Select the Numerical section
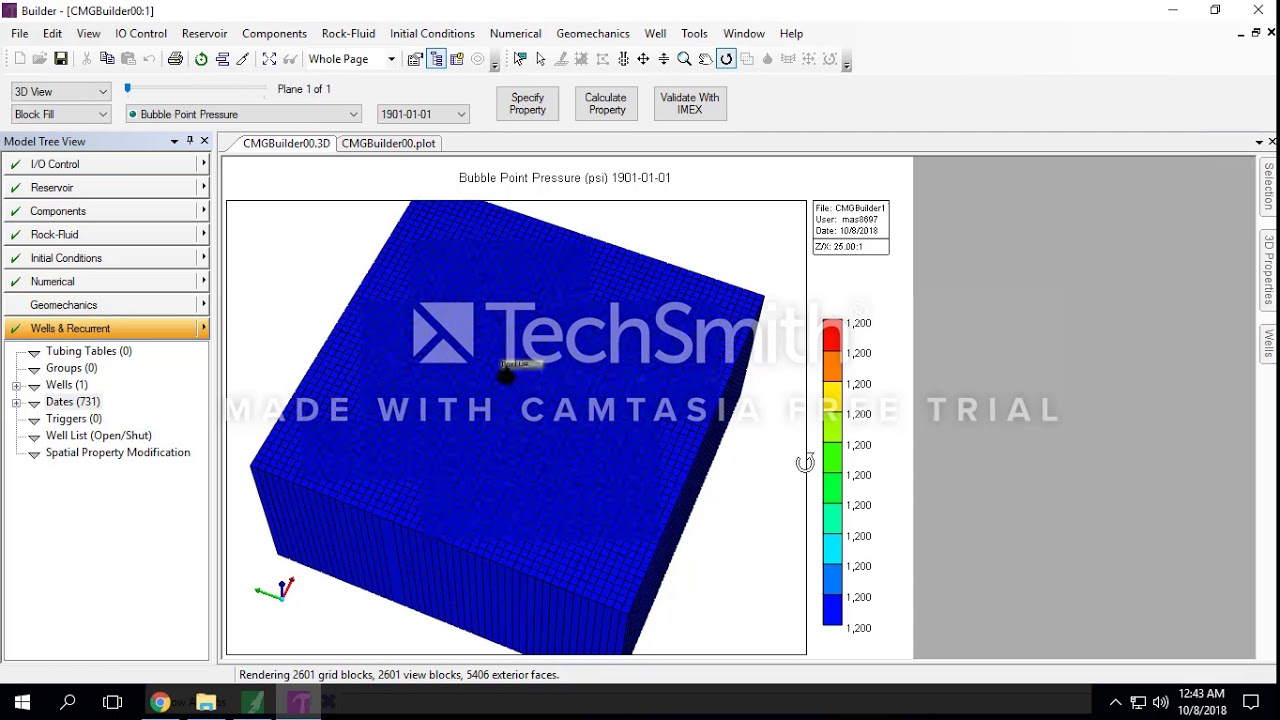This screenshot has height=720, width=1280. [106, 281]
